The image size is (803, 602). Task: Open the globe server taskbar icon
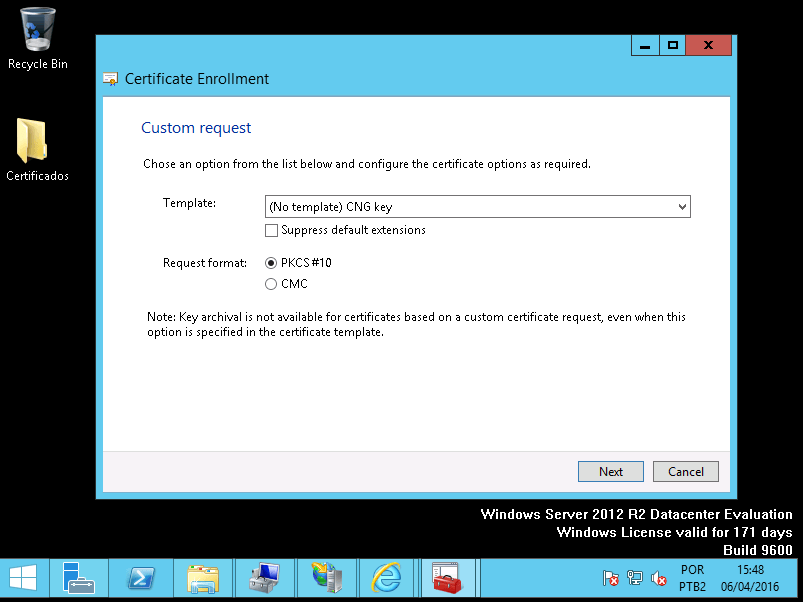(327, 578)
